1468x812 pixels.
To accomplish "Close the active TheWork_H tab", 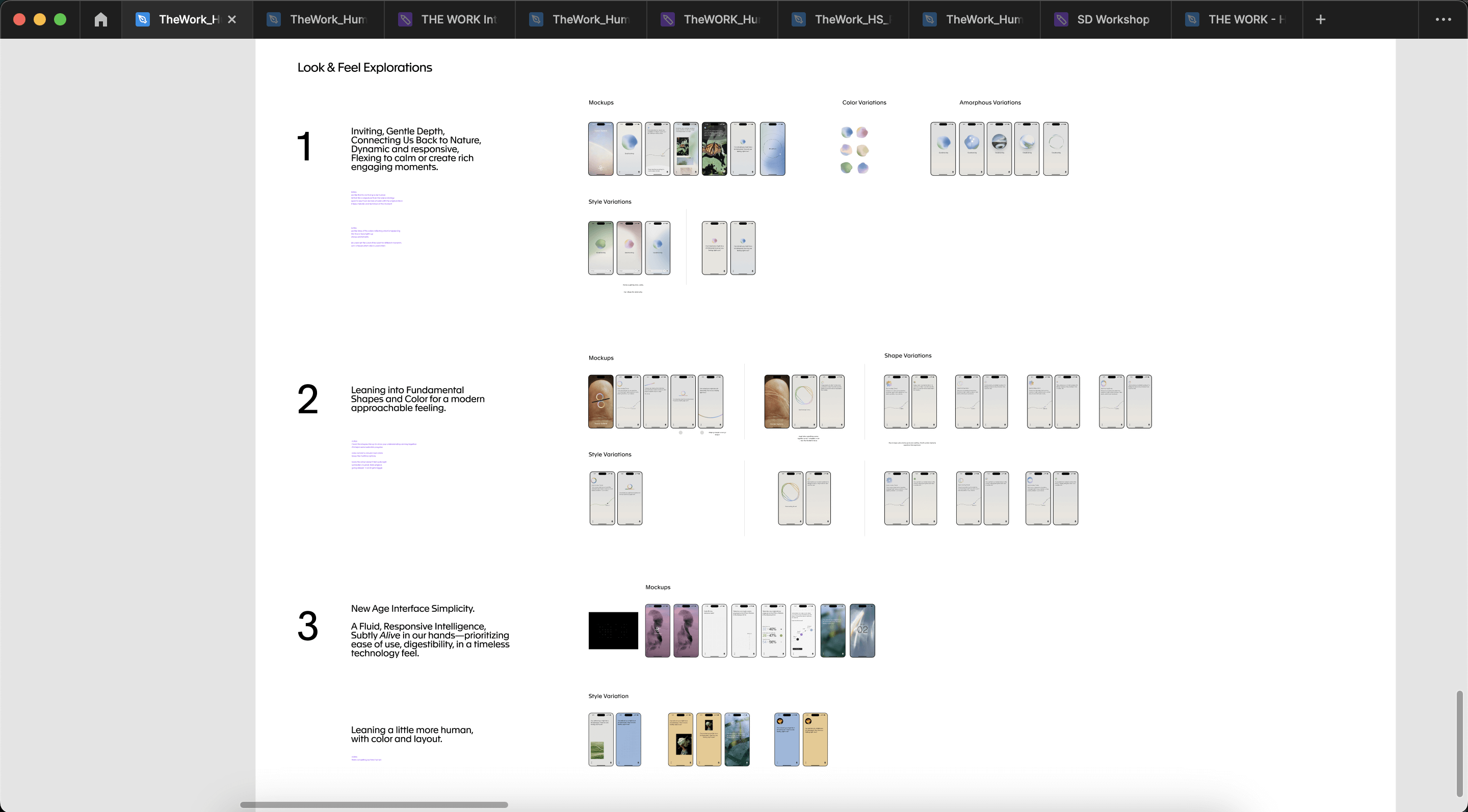I will [232, 19].
